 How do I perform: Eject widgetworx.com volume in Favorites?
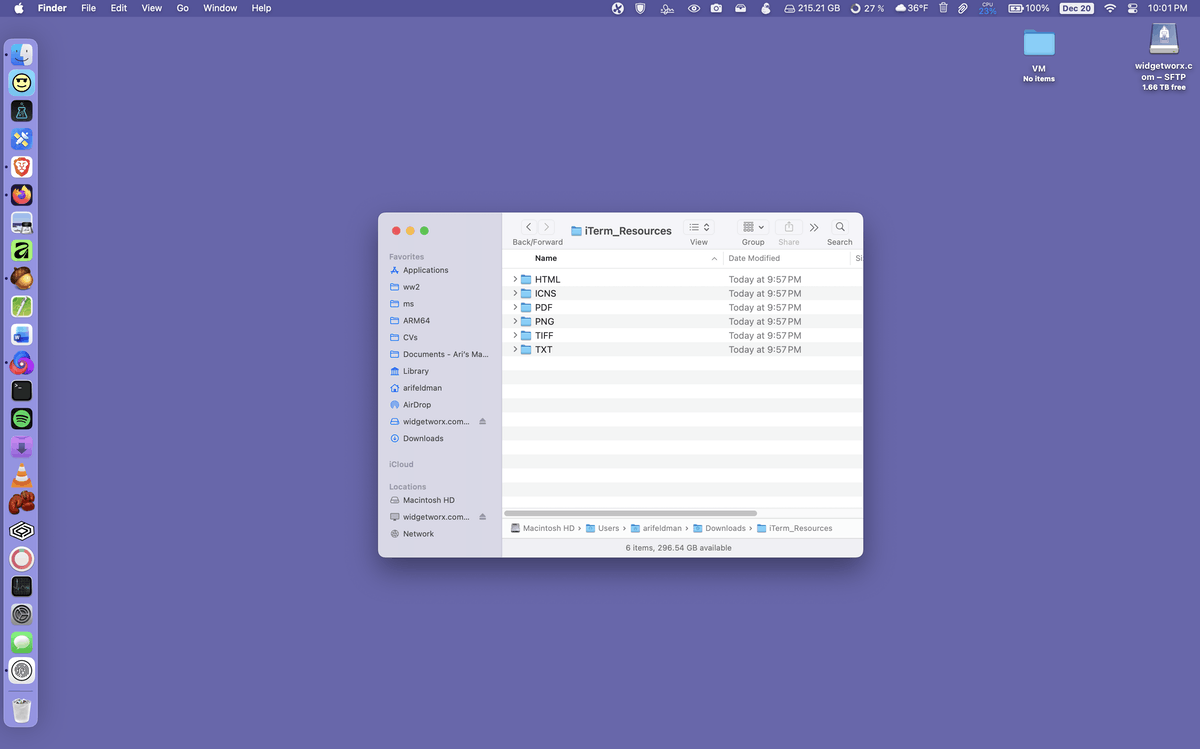click(482, 422)
